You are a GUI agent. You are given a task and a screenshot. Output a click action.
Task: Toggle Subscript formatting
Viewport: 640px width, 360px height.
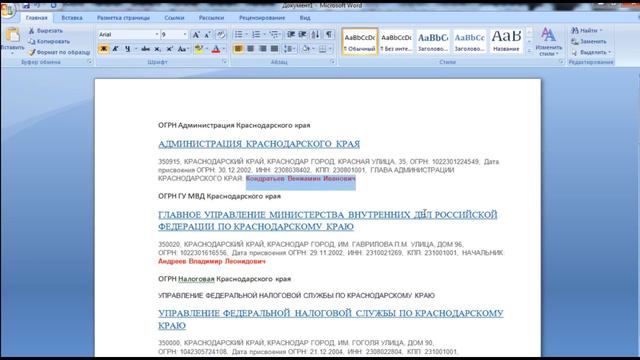[158, 49]
